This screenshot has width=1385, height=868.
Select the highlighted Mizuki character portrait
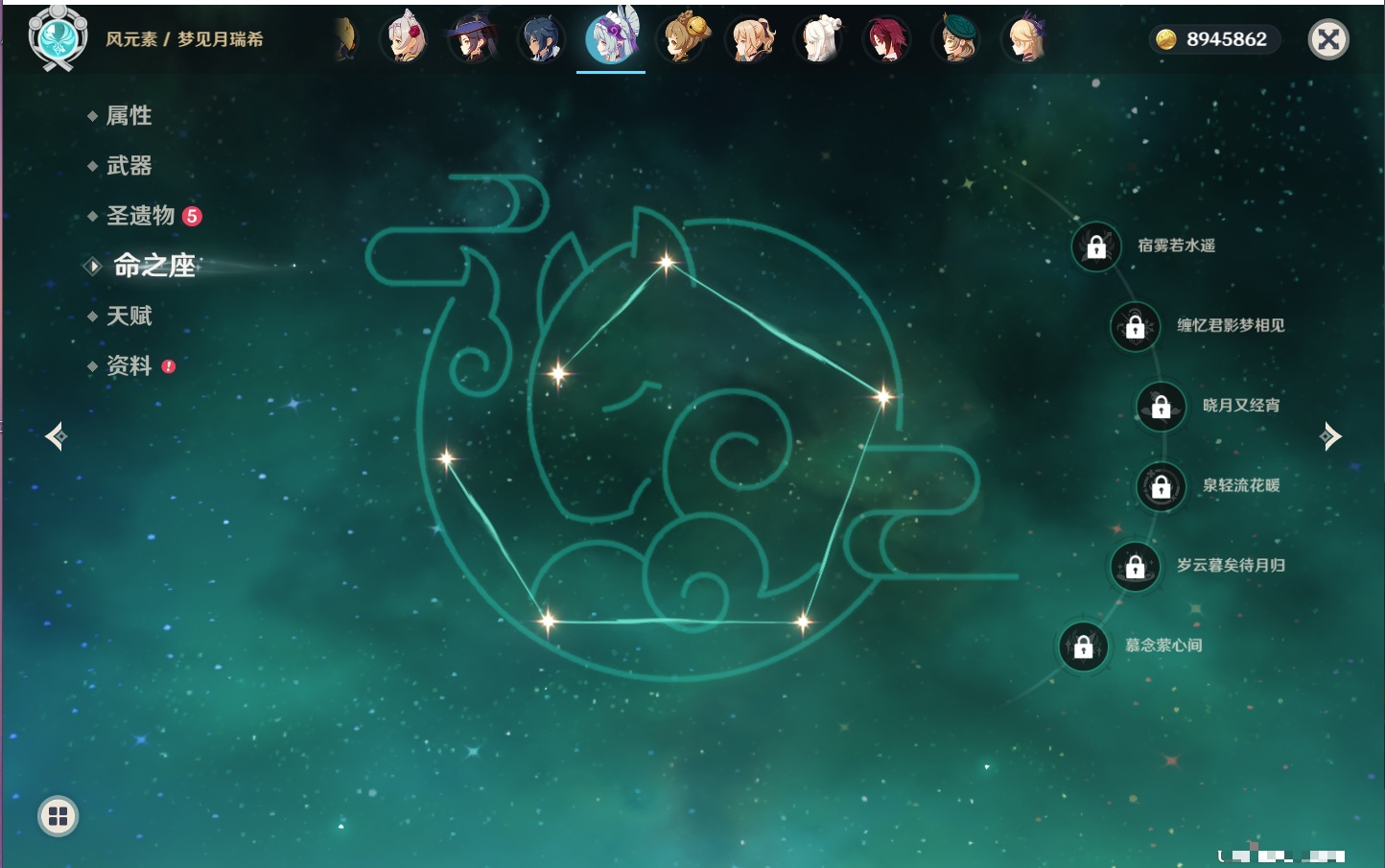[x=611, y=37]
